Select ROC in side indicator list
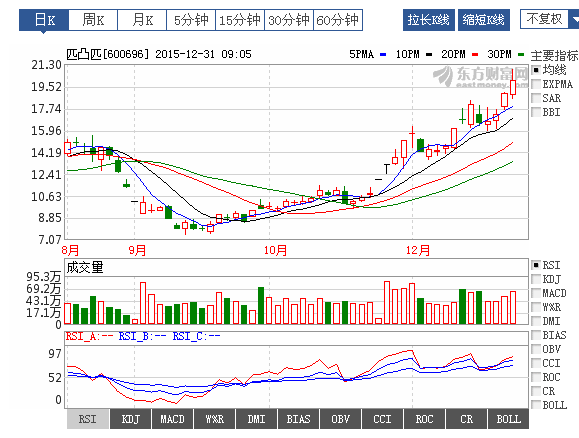Screen dimensions: 579x438 537,377
